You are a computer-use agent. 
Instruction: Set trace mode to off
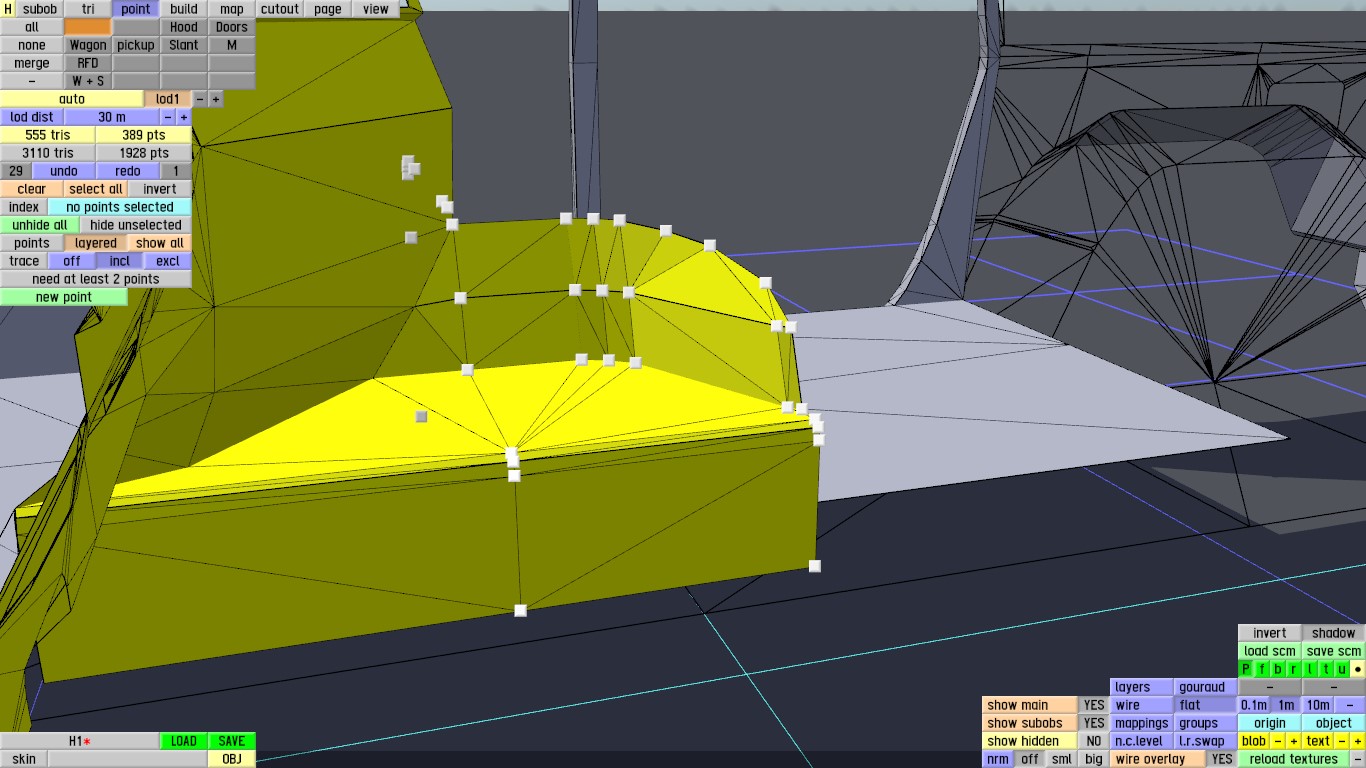coord(72,261)
